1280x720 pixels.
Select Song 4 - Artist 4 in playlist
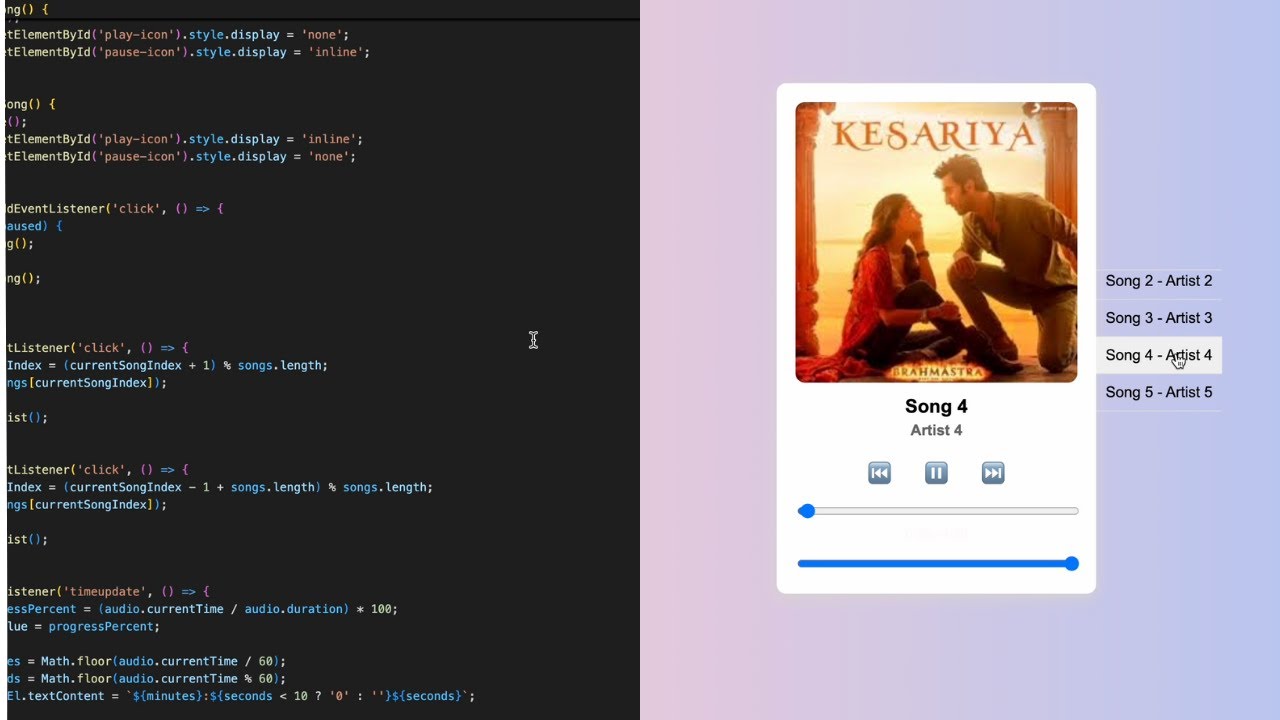(1158, 355)
